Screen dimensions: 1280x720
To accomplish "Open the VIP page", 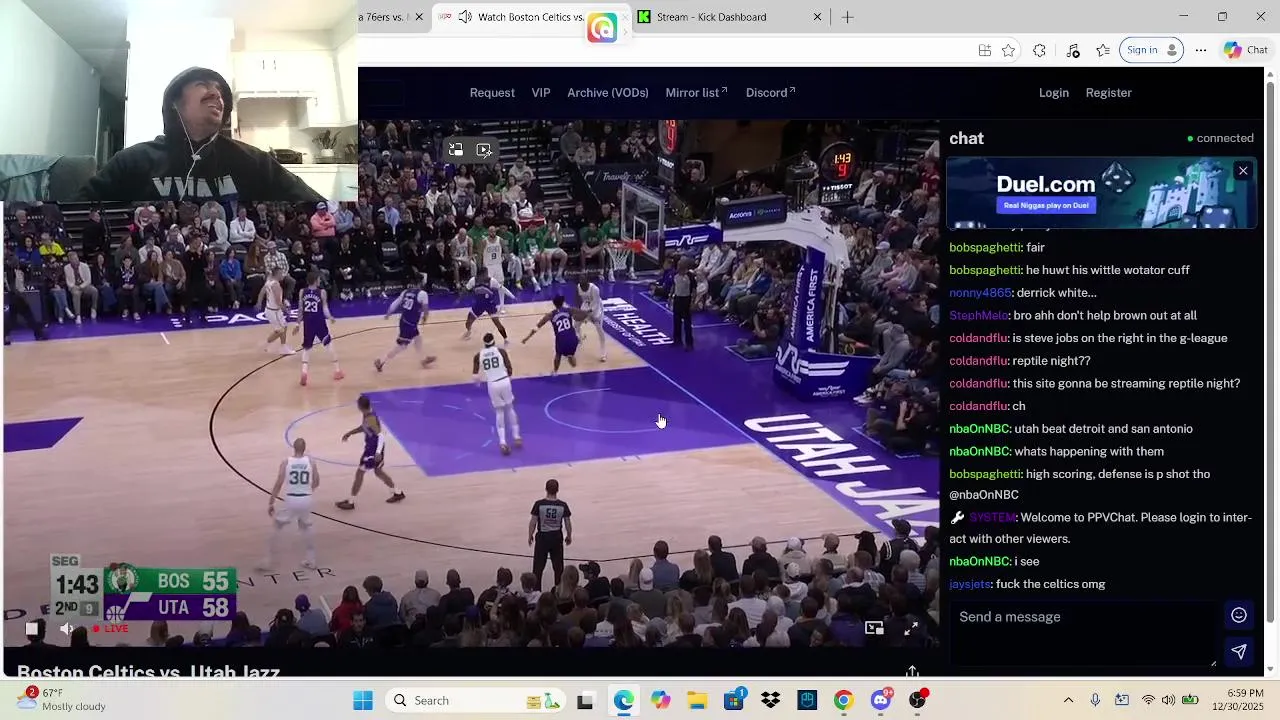I will 541,93.
